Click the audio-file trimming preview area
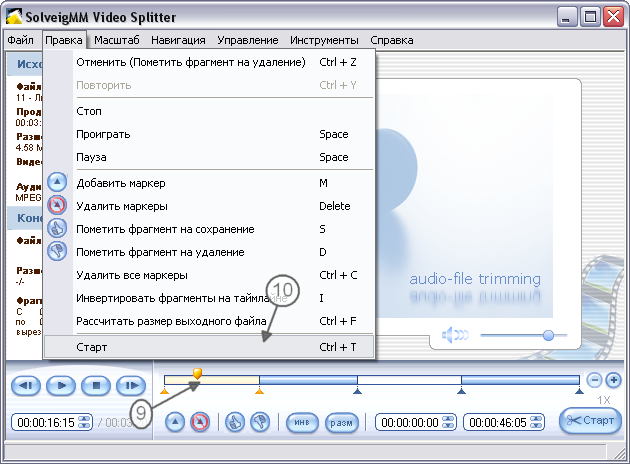The width and height of the screenshot is (630, 464). coord(464,205)
